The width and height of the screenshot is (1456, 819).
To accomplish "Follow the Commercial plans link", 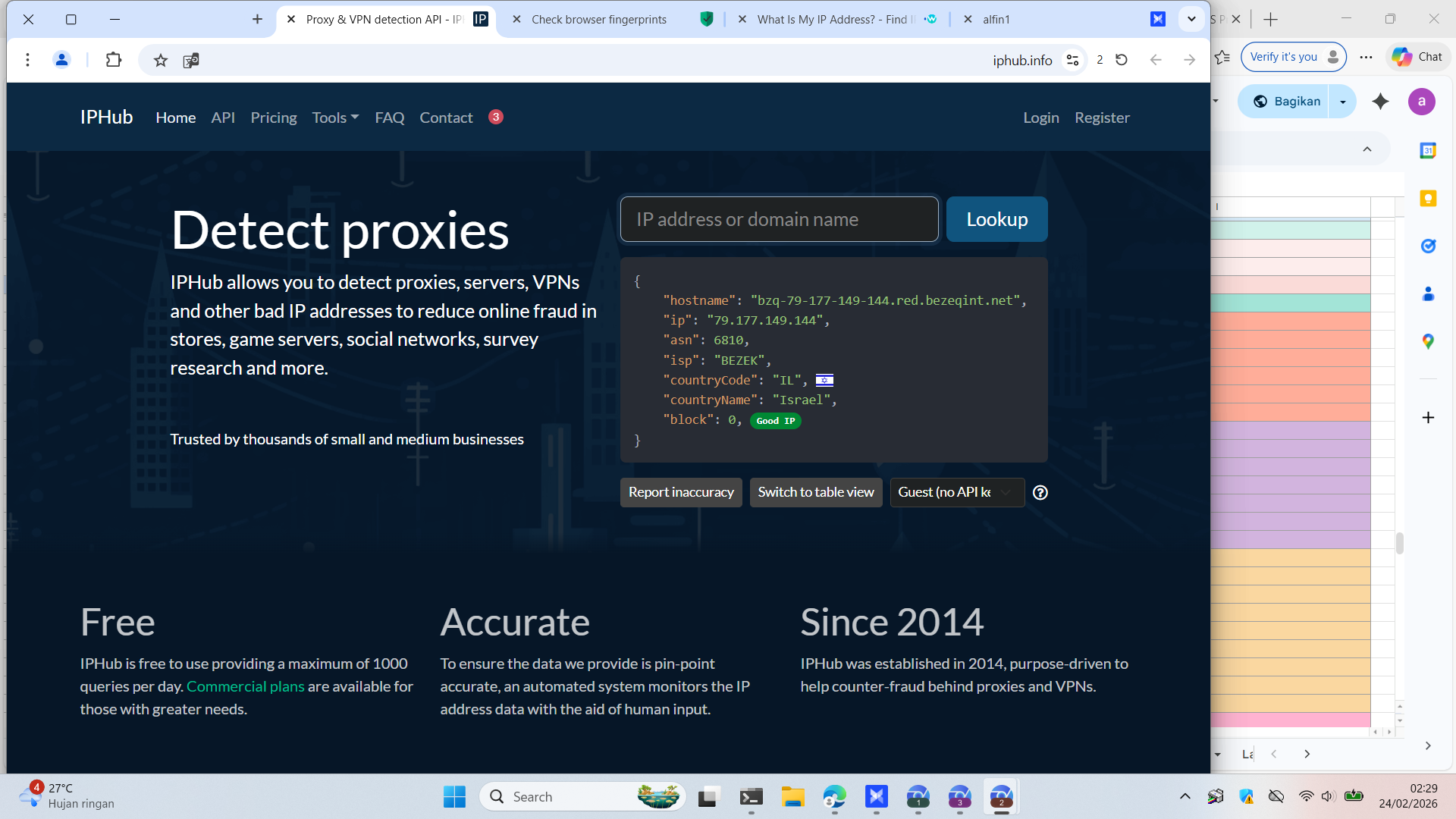I will click(245, 686).
